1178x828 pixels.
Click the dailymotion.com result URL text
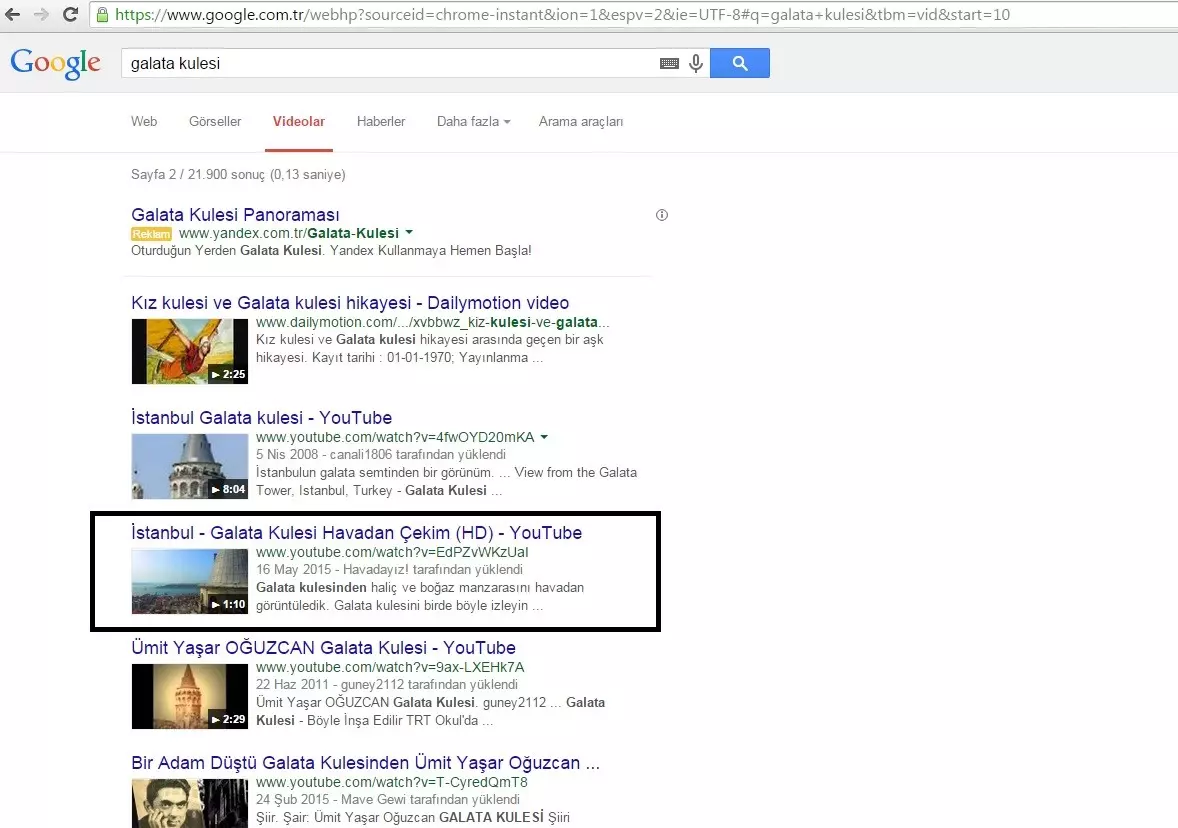tap(433, 322)
